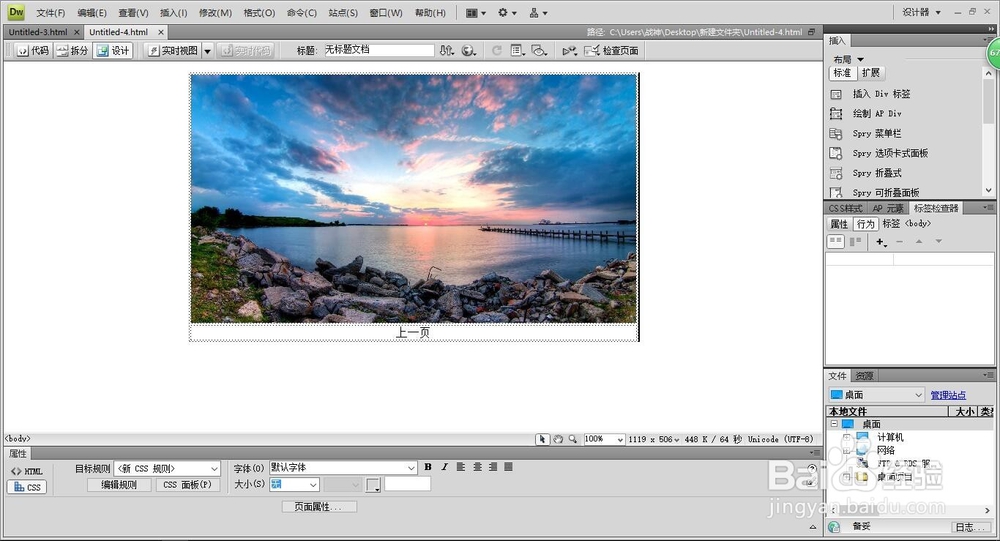Click the Insert panel scrollbar down arrow
The height and width of the screenshot is (541, 1000).
[989, 190]
